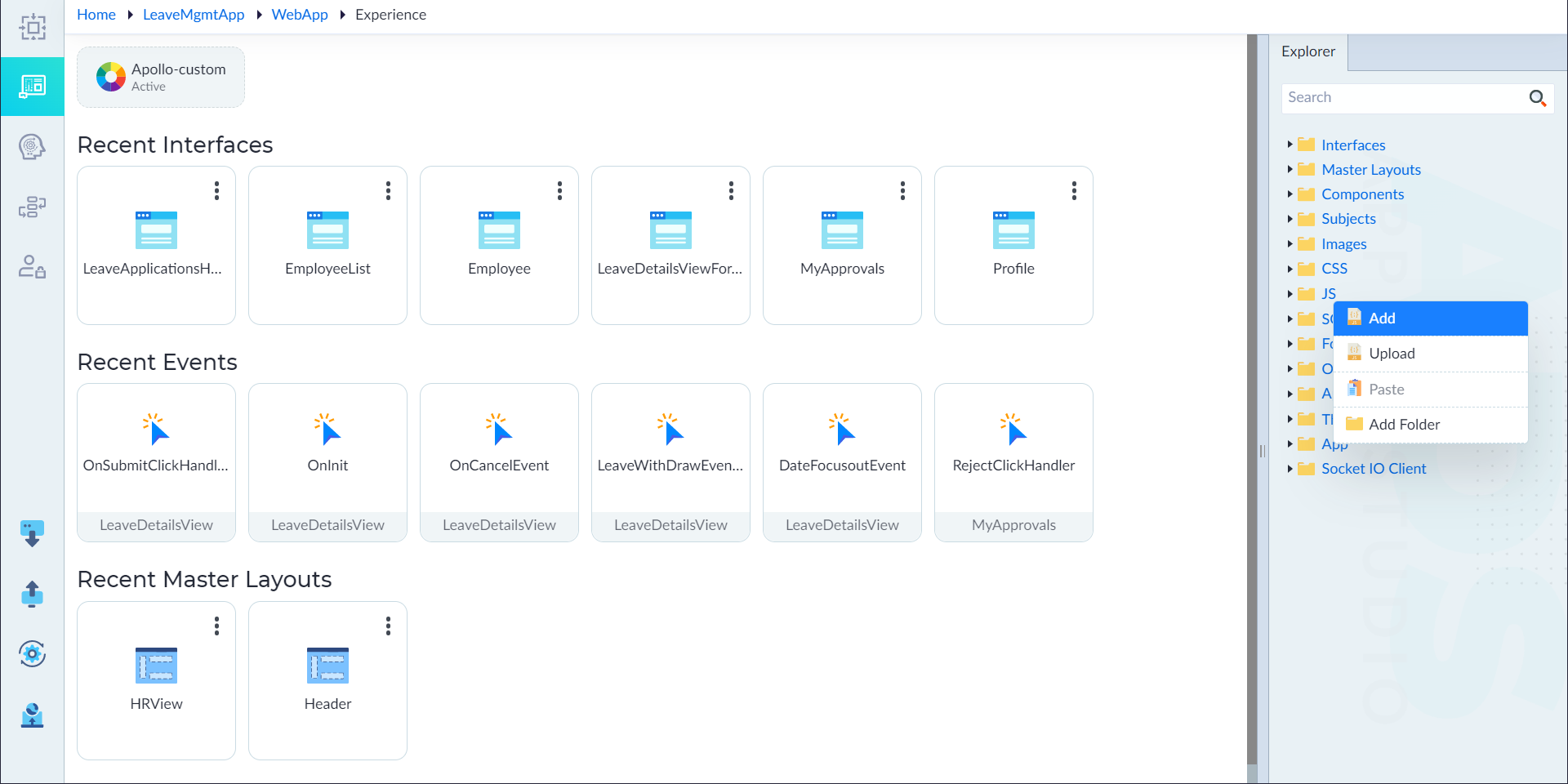Viewport: 1568px width, 784px height.
Task: Expand the Images folder arrow
Action: [1290, 243]
